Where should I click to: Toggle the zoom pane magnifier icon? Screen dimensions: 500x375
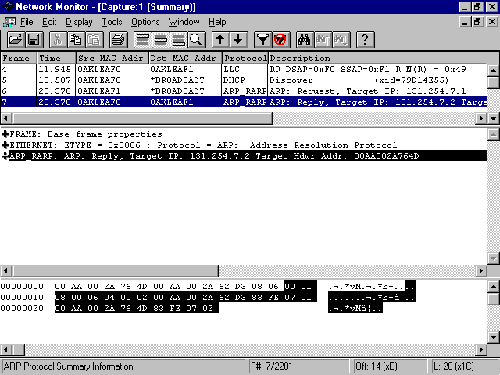tap(196, 40)
